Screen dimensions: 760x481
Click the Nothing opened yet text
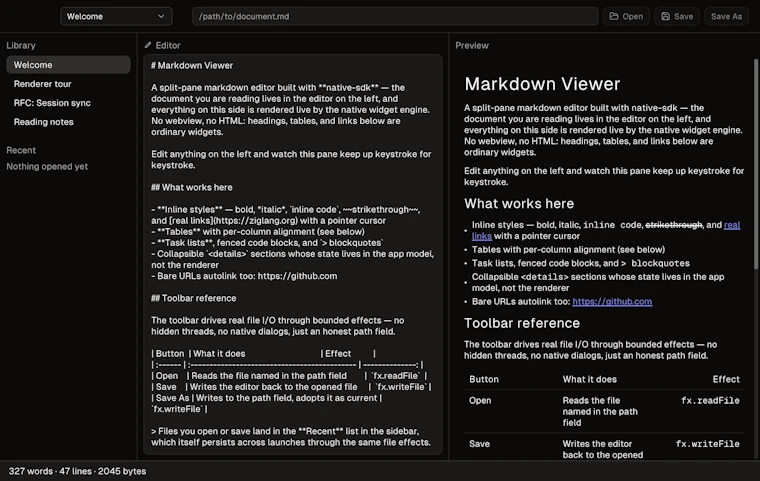pos(47,166)
